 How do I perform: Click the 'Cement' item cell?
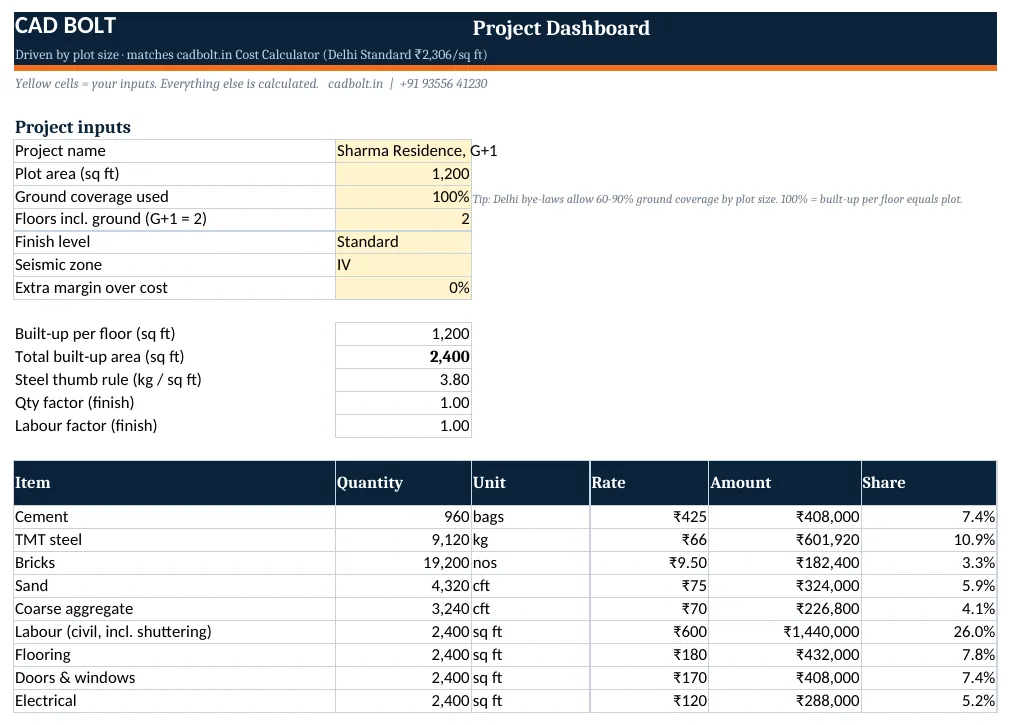[x=175, y=517]
